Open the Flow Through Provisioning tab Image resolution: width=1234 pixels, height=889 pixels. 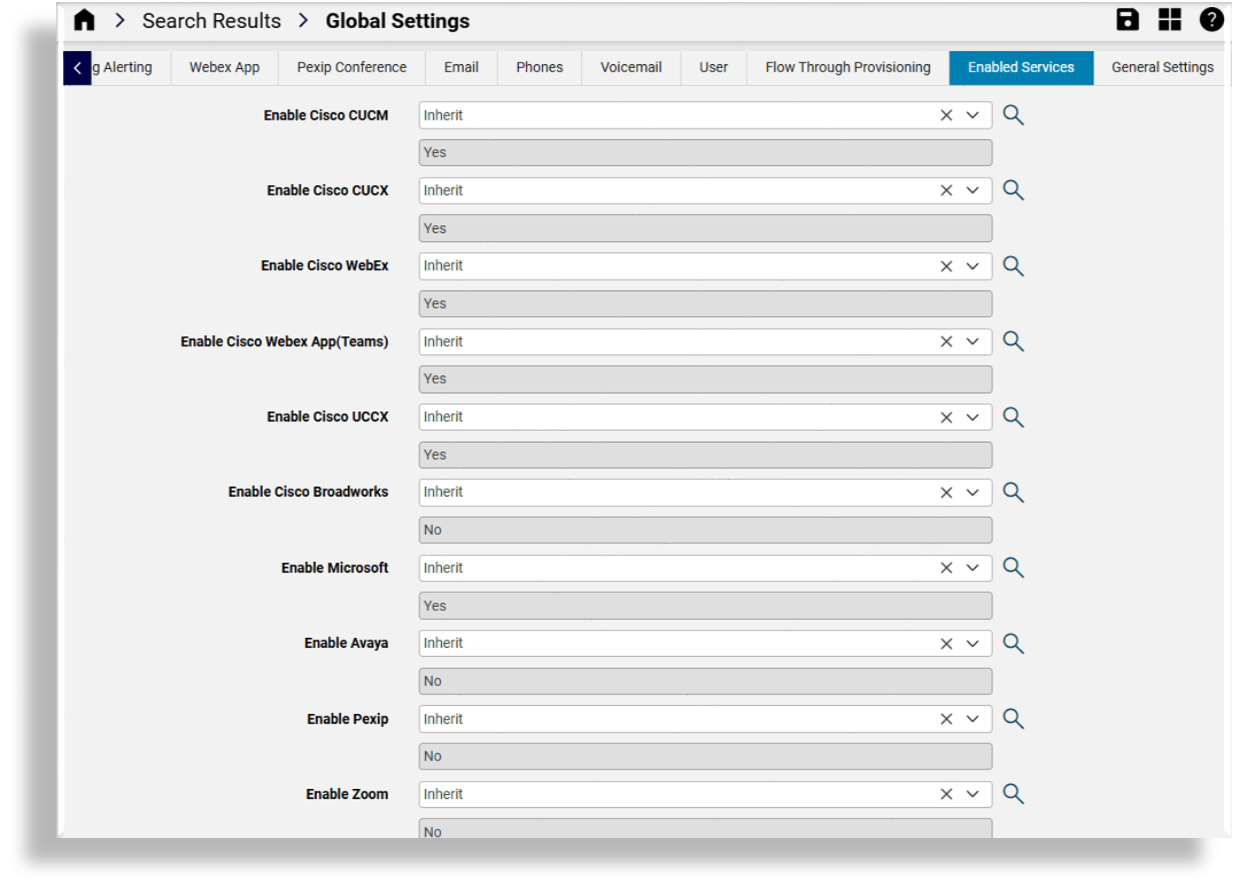[x=847, y=67]
